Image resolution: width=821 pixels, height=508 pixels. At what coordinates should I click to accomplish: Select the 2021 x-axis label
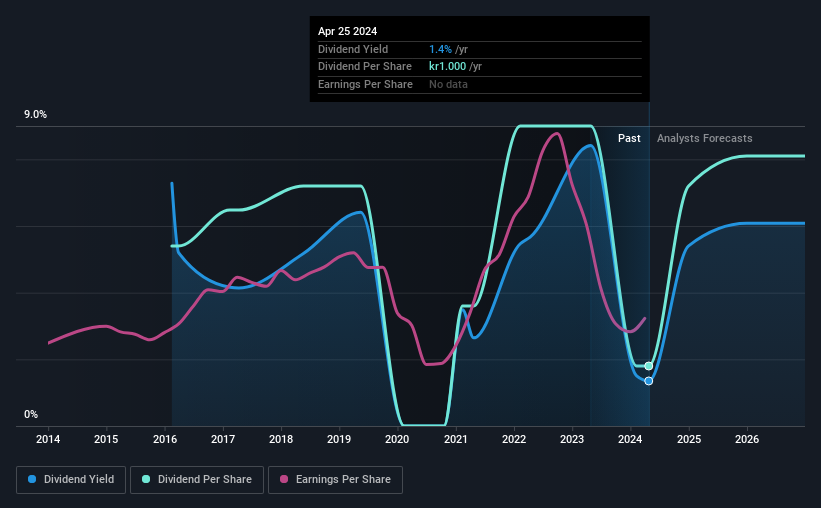456,439
